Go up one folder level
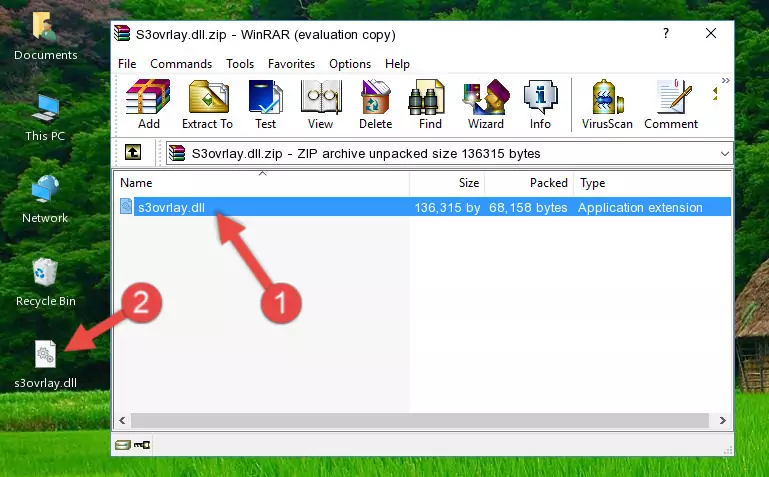 (133, 152)
